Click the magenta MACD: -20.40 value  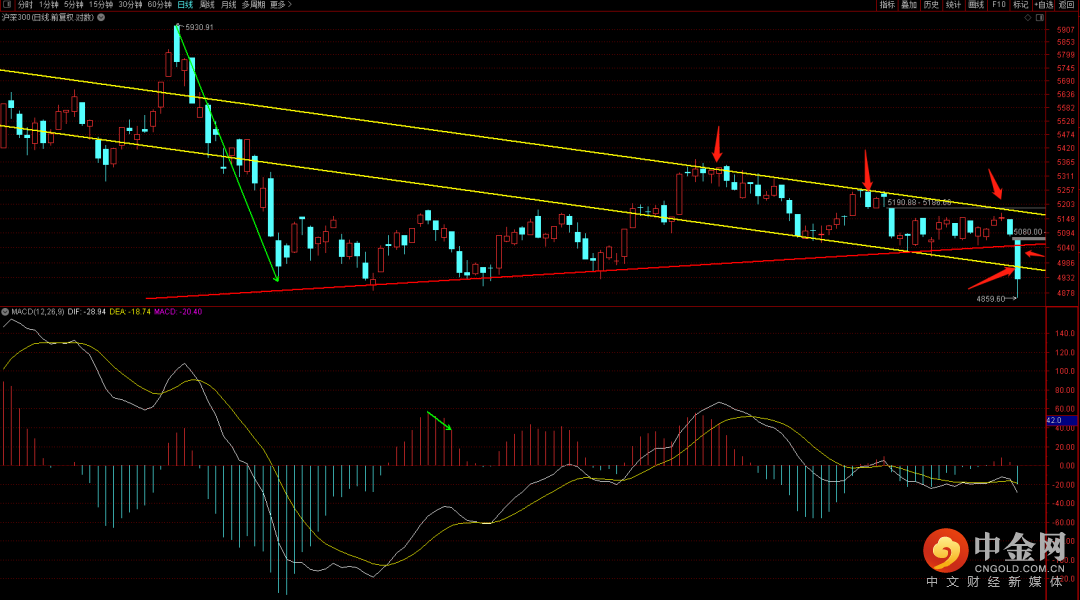(x=178, y=312)
